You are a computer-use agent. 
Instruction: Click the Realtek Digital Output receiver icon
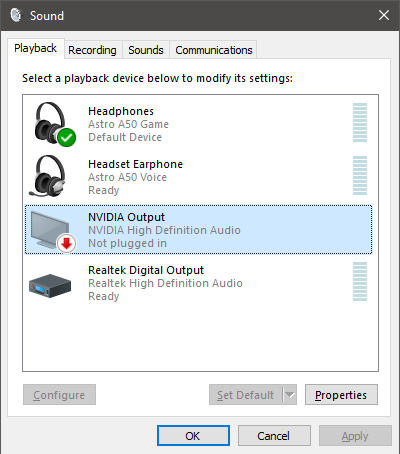click(50, 286)
